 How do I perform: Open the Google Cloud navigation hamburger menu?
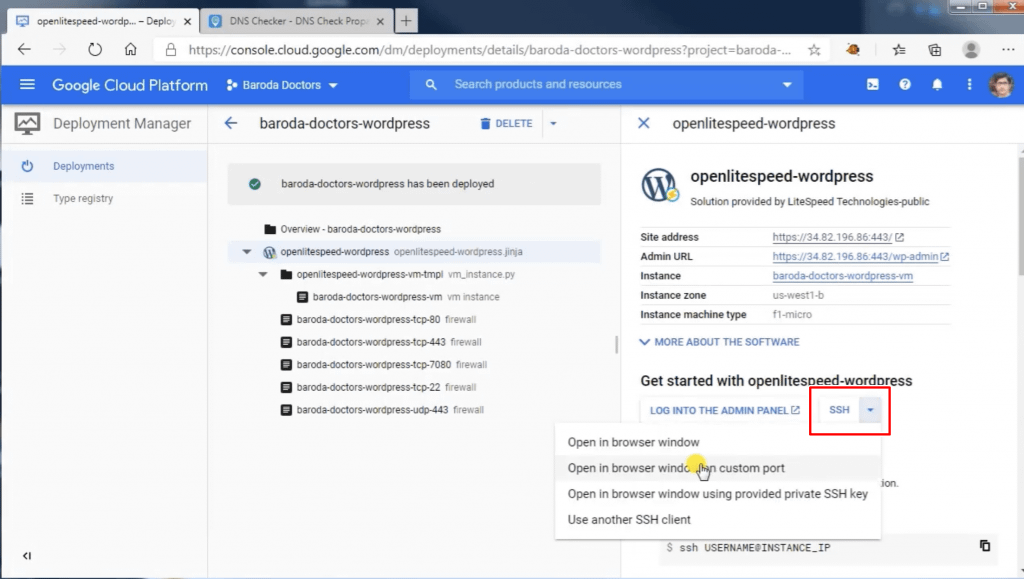click(27, 84)
